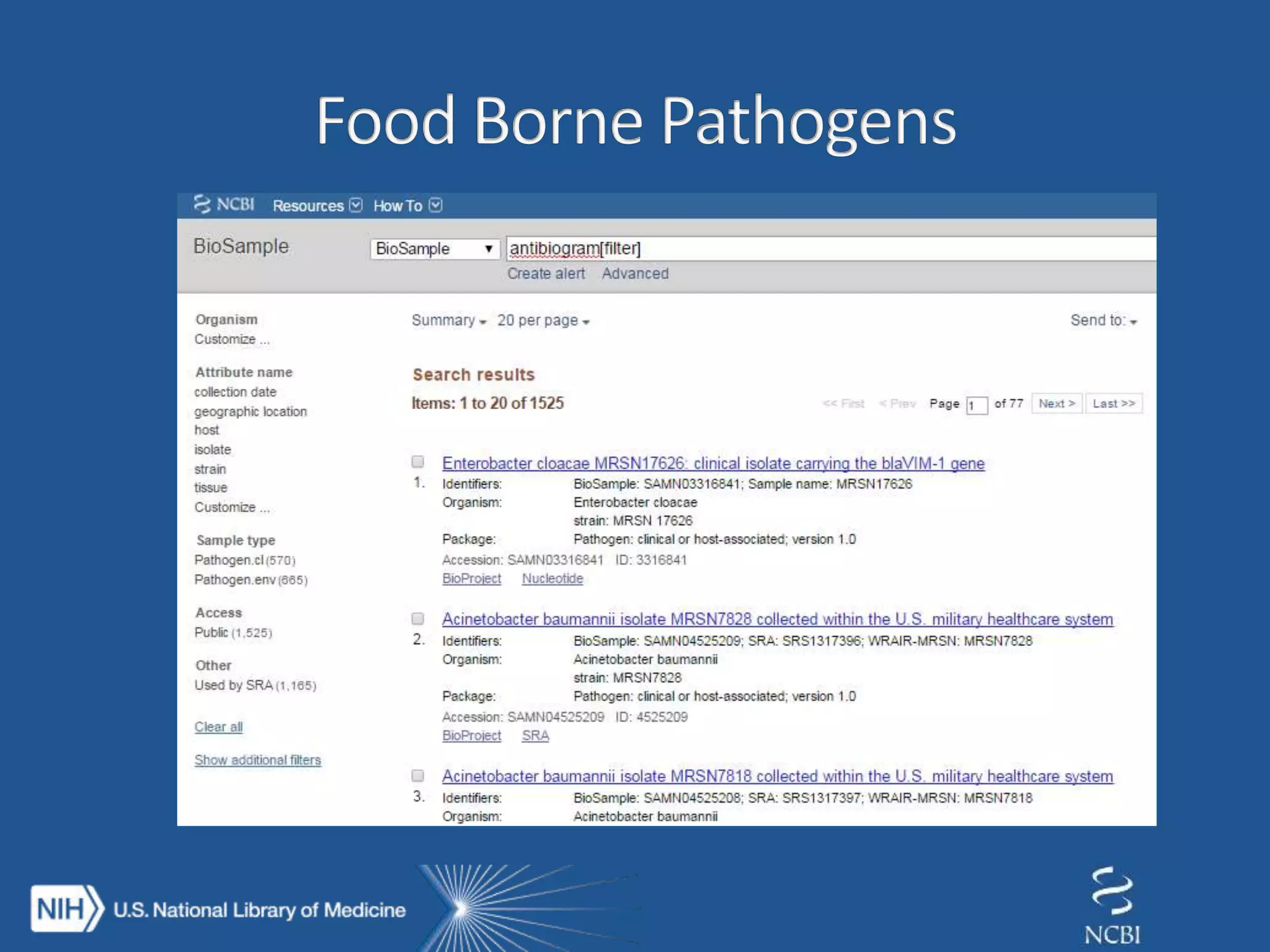
Task: Check the Acinetobacter baumannii MRSN7828 result checkbox
Action: point(418,619)
